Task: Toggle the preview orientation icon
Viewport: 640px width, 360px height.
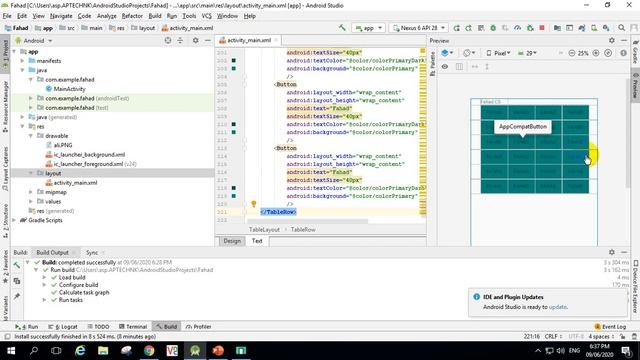Action: coord(469,53)
